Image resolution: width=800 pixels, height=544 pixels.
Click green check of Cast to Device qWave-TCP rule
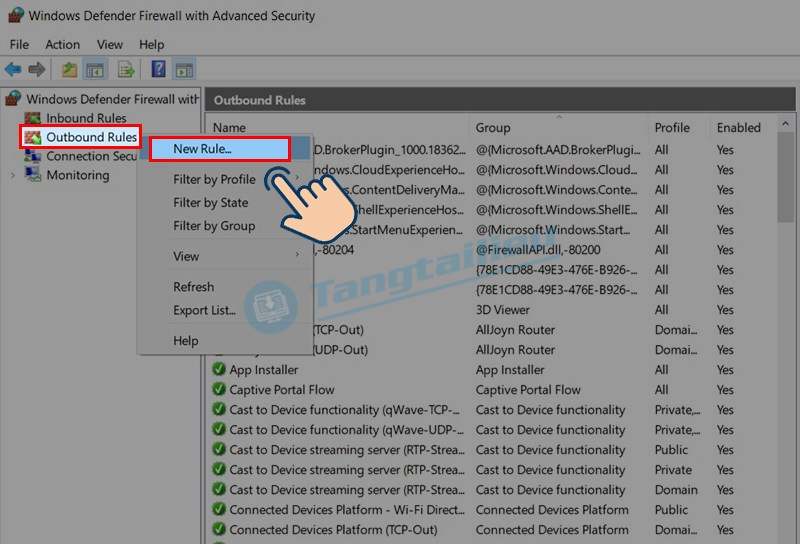(219, 409)
